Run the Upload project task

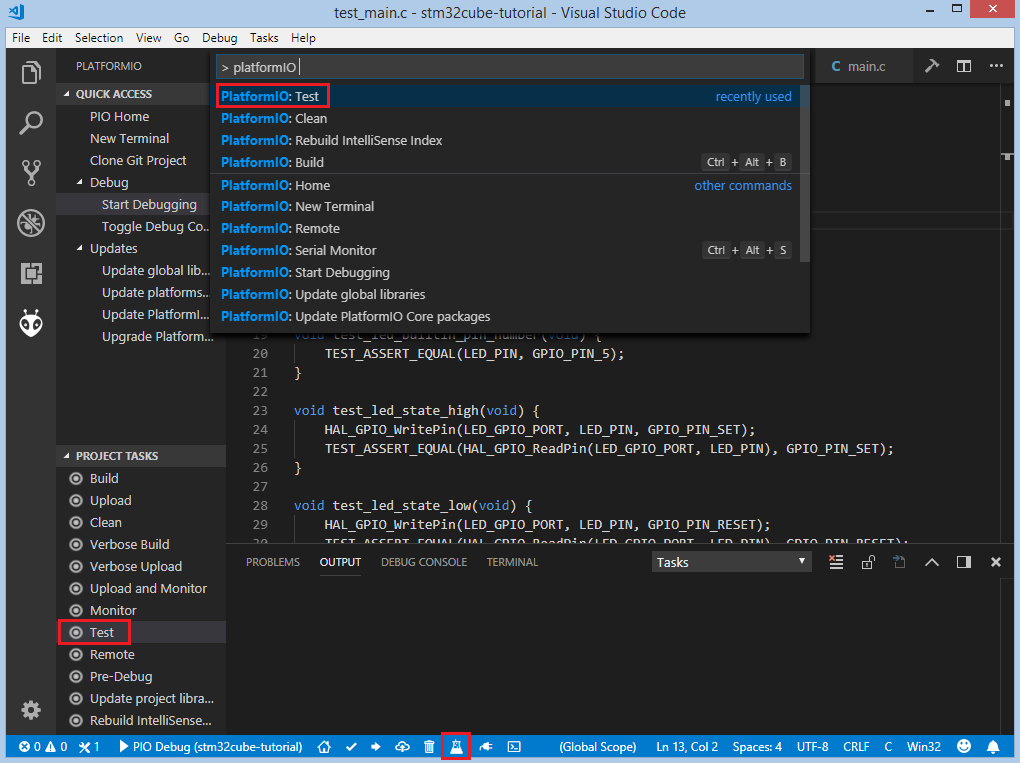(x=141, y=500)
